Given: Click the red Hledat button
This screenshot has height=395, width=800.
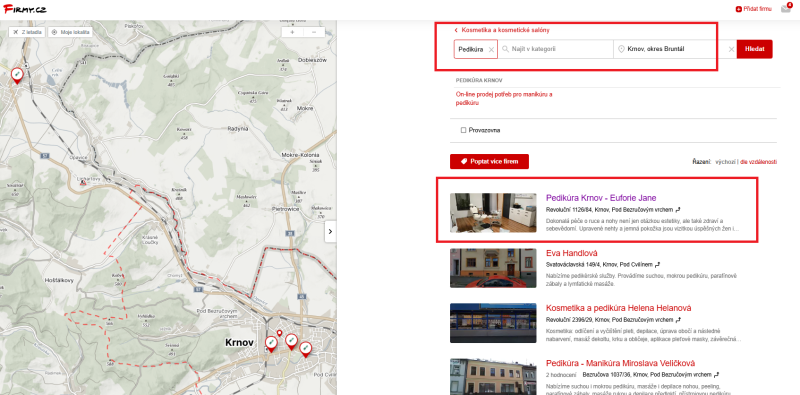Looking at the screenshot, I should click(755, 49).
